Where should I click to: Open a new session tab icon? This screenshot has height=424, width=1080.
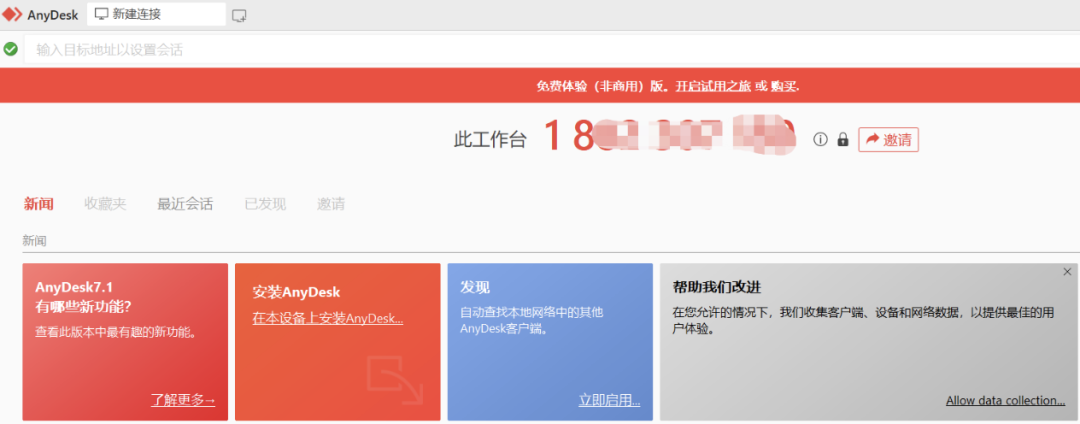pyautogui.click(x=239, y=16)
